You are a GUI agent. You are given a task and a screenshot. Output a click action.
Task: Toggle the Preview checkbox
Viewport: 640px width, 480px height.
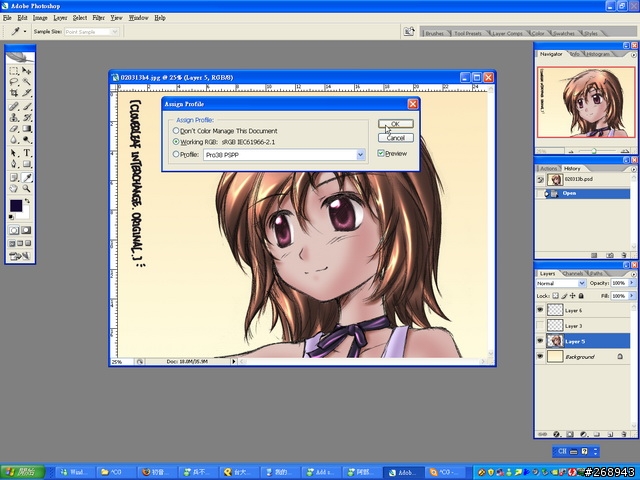381,153
